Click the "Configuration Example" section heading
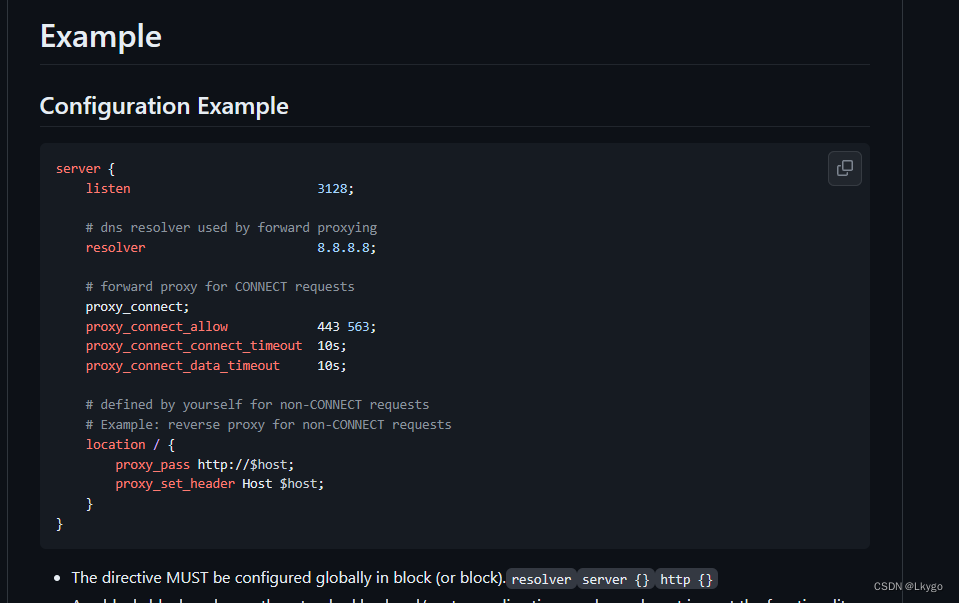Image resolution: width=959 pixels, height=603 pixels. point(163,105)
